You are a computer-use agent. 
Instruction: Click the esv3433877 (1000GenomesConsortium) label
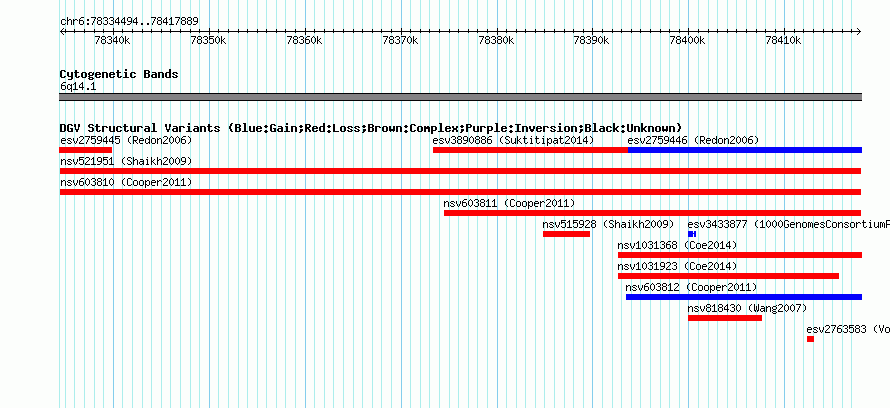(788, 224)
